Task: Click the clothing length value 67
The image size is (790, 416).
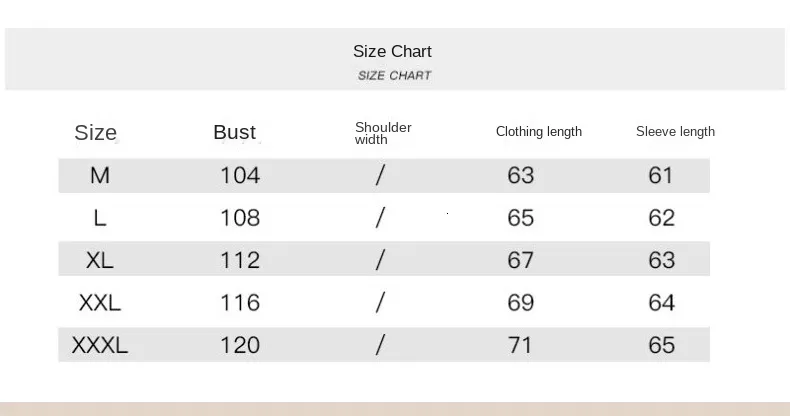Action: click(521, 260)
